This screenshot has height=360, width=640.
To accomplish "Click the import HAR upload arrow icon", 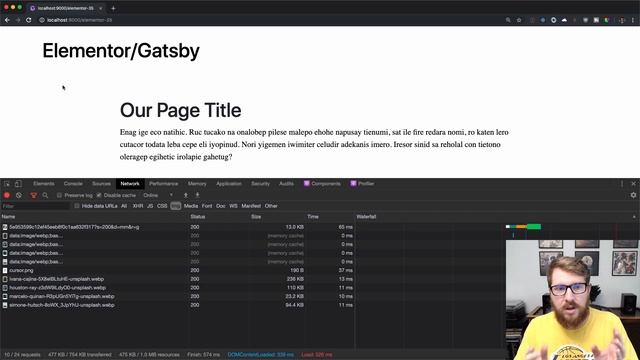I will (x=186, y=195).
